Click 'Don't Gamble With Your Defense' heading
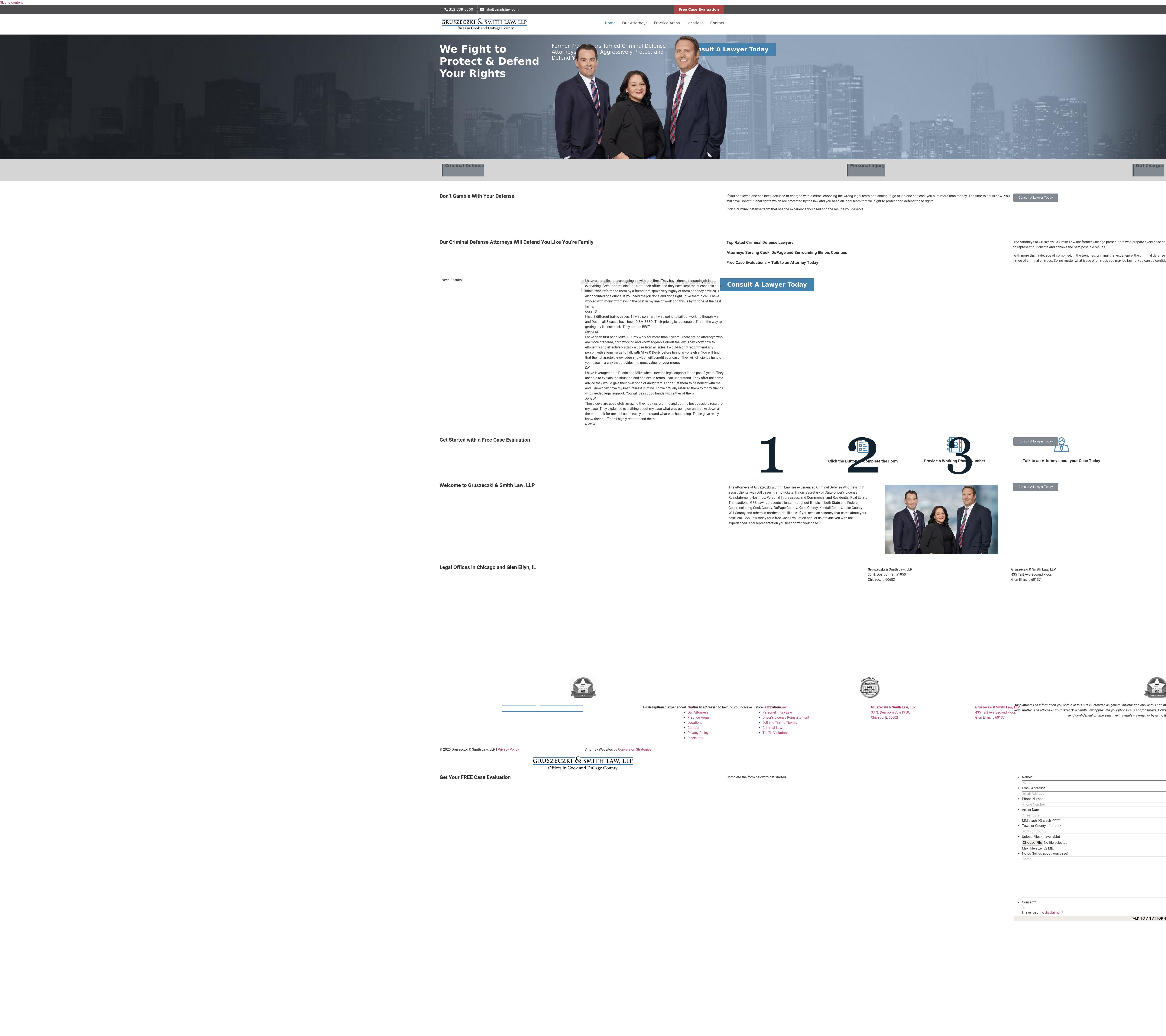The image size is (1166, 1036). (476, 196)
